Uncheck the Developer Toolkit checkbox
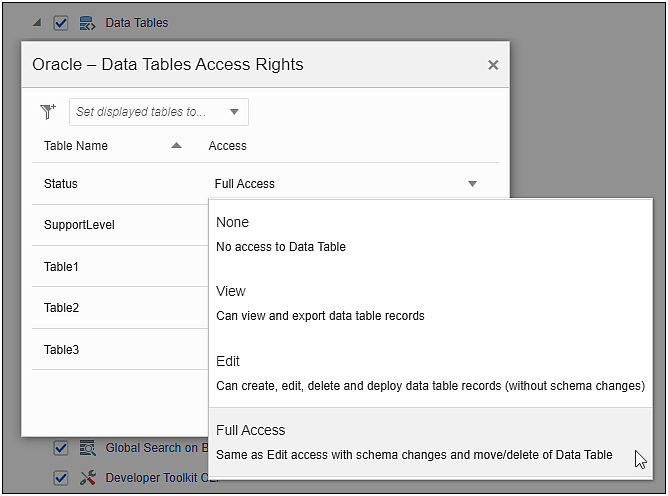668x496 pixels. pos(60,478)
